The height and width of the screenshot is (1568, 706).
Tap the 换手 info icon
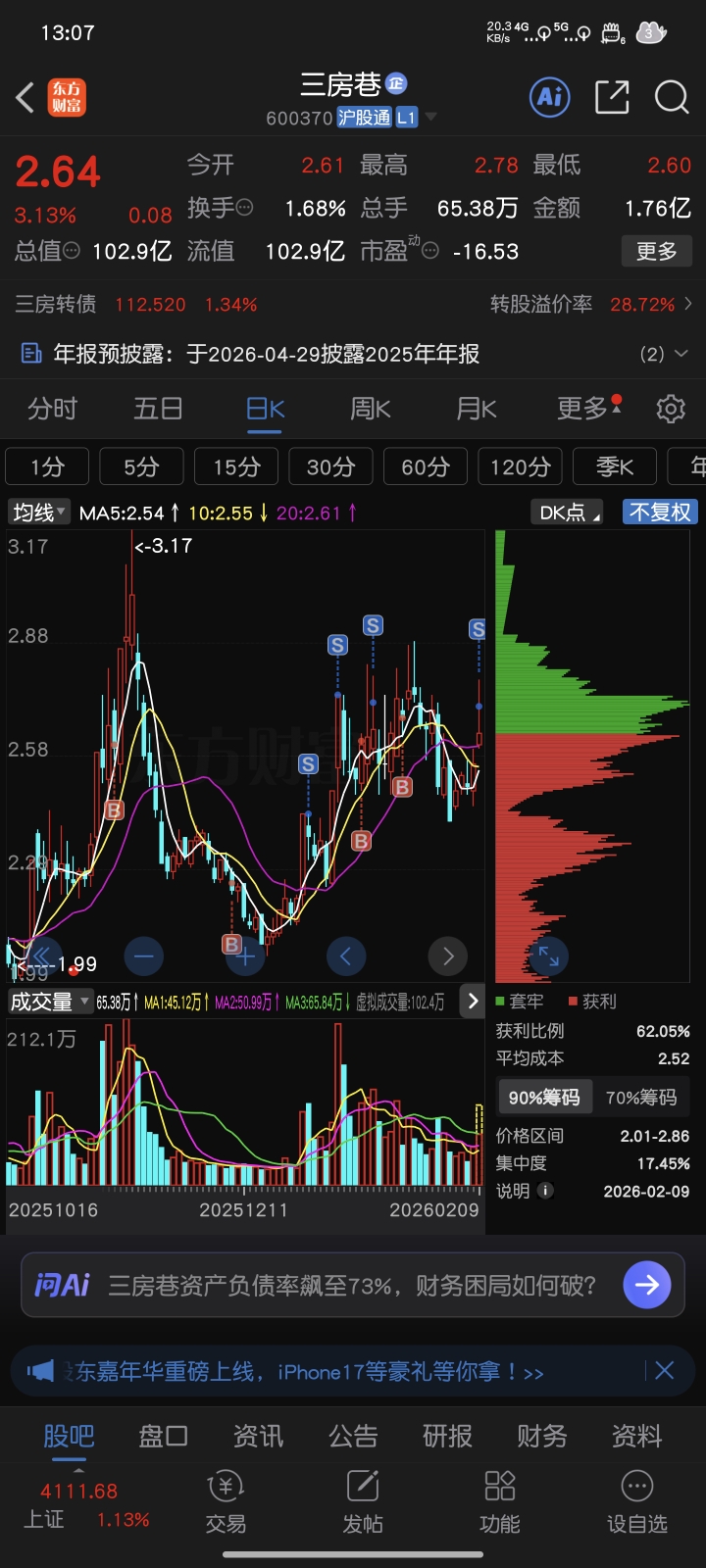(245, 208)
